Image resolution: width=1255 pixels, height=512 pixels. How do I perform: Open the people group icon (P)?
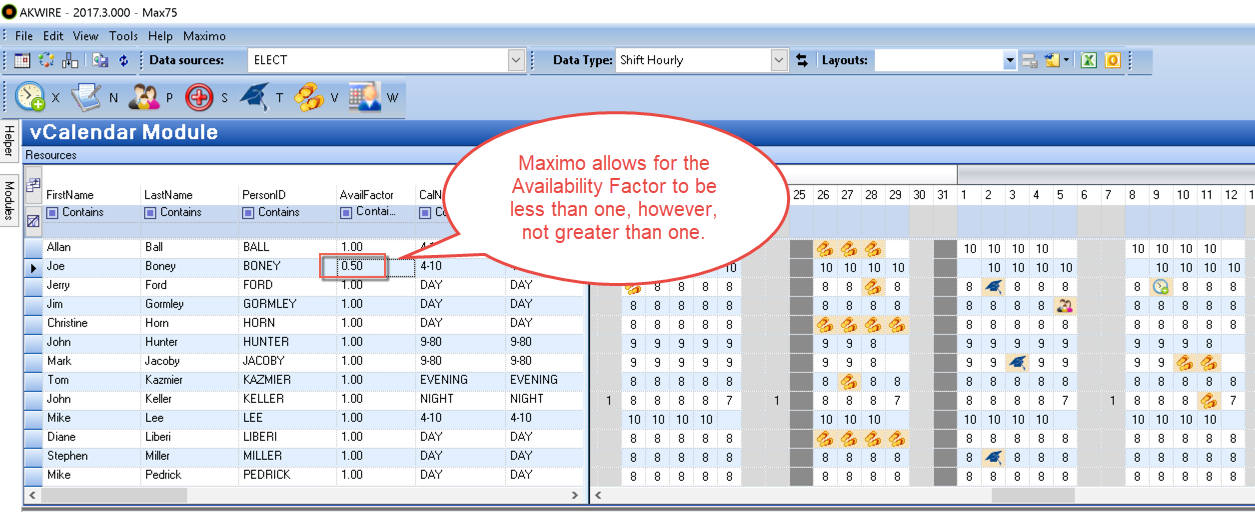pos(144,97)
